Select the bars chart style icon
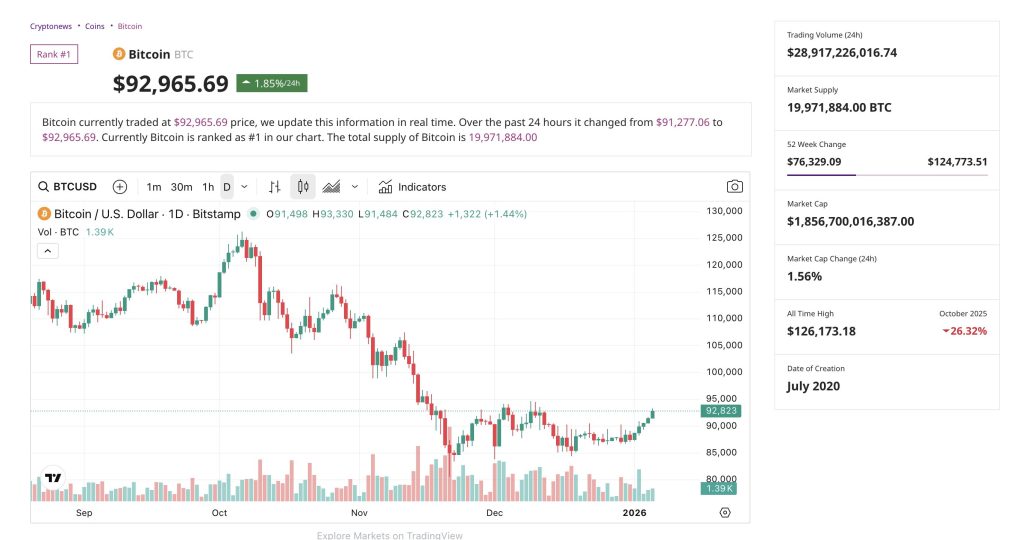The image size is (1024, 540). (x=275, y=187)
